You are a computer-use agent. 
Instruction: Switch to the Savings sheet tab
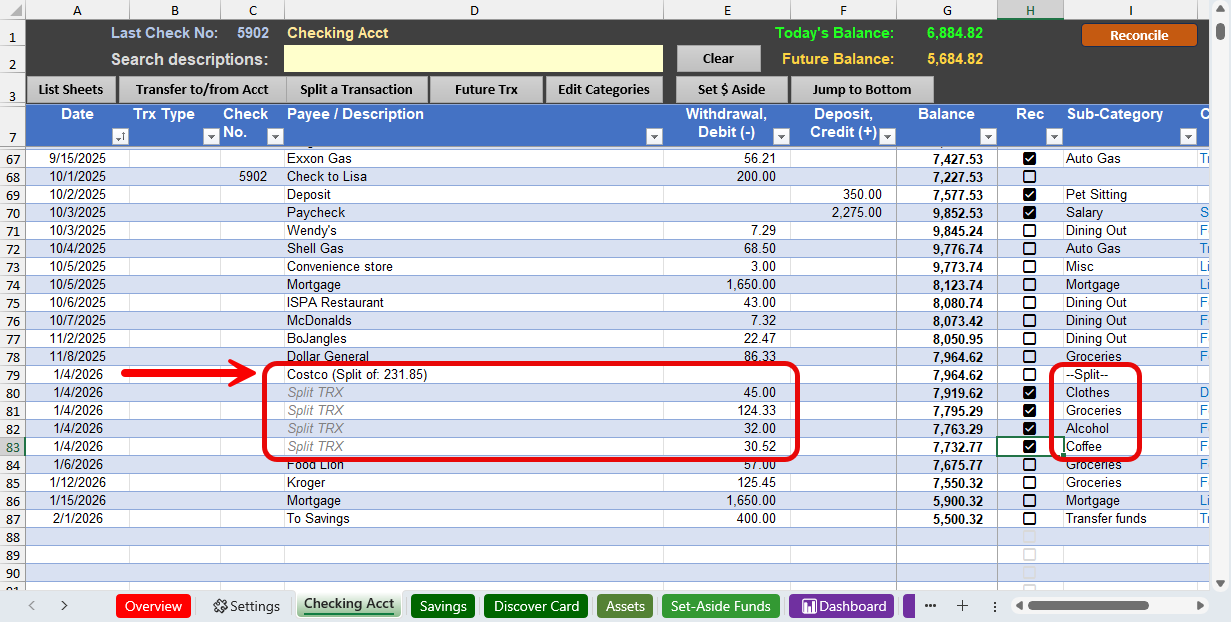click(x=443, y=606)
